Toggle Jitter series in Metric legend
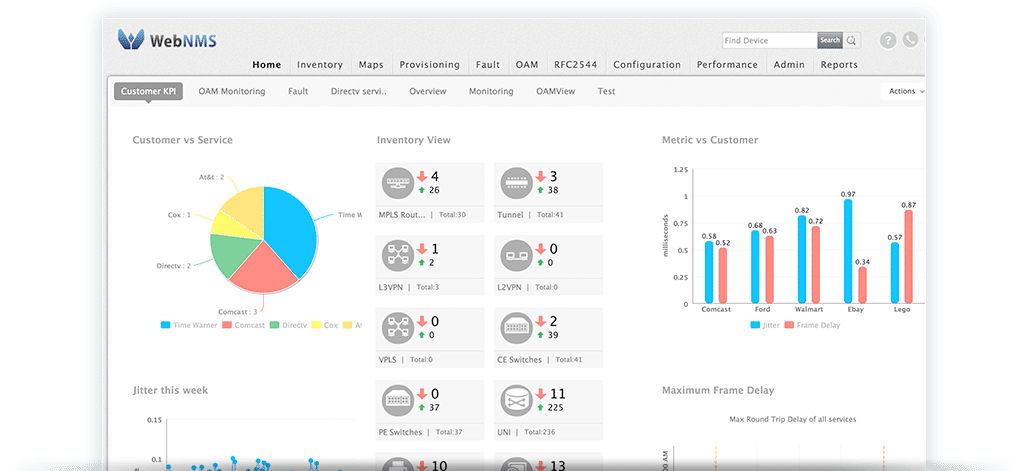The width and height of the screenshot is (1012, 471). [x=763, y=325]
